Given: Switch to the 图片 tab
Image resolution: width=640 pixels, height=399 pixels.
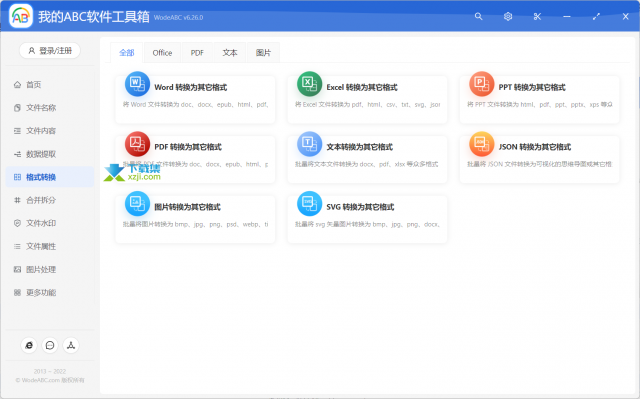Looking at the screenshot, I should coord(263,53).
